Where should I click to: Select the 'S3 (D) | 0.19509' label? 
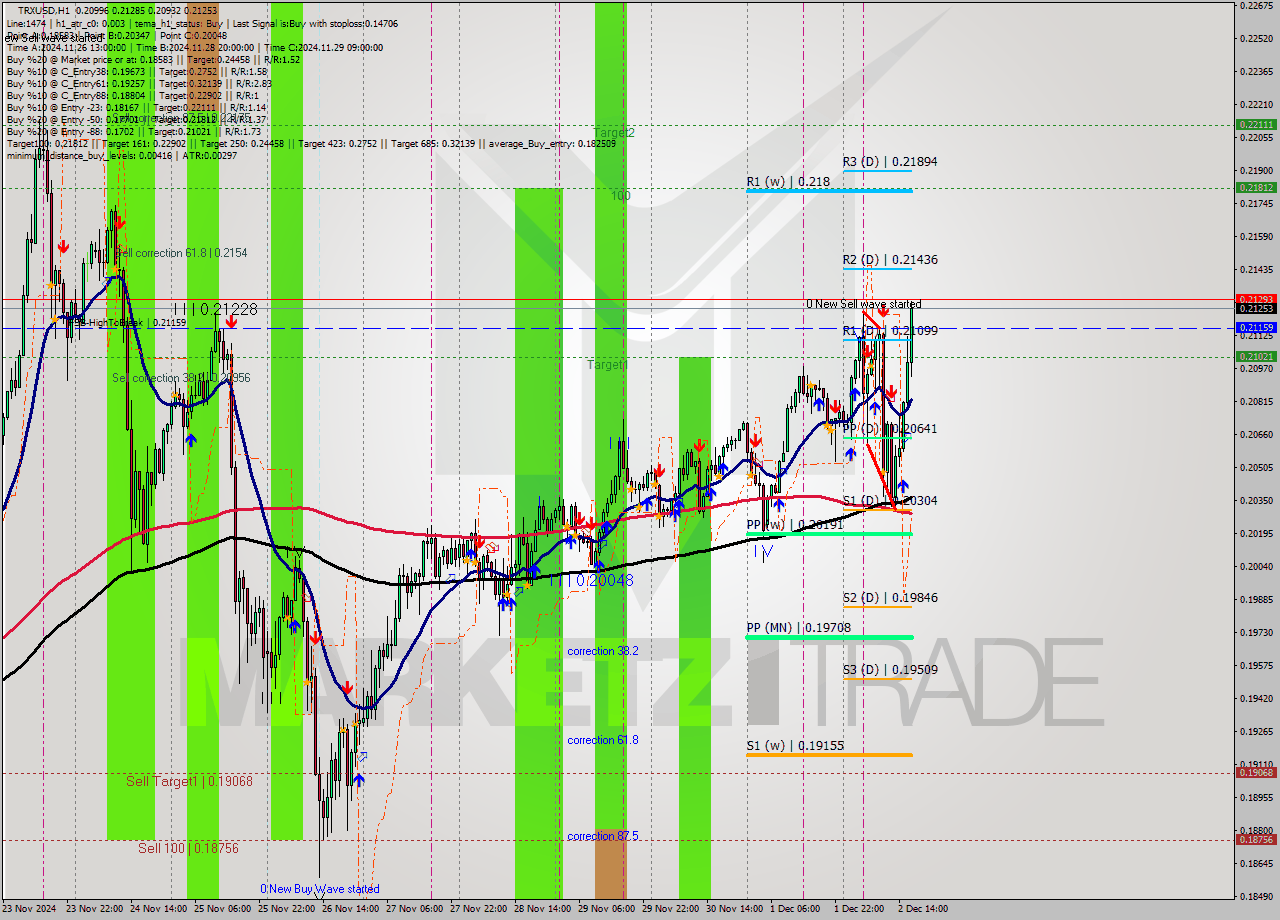click(x=889, y=670)
